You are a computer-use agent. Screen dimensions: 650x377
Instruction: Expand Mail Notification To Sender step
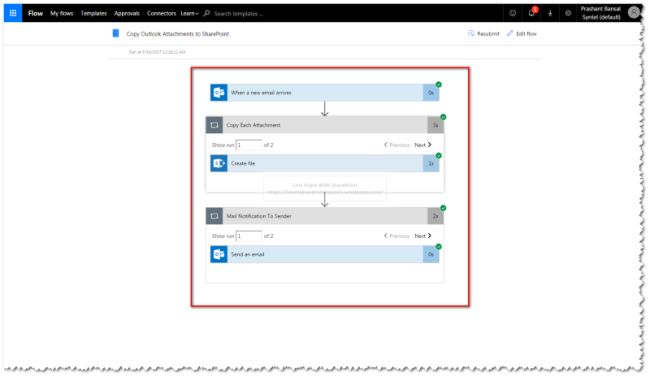[325, 216]
